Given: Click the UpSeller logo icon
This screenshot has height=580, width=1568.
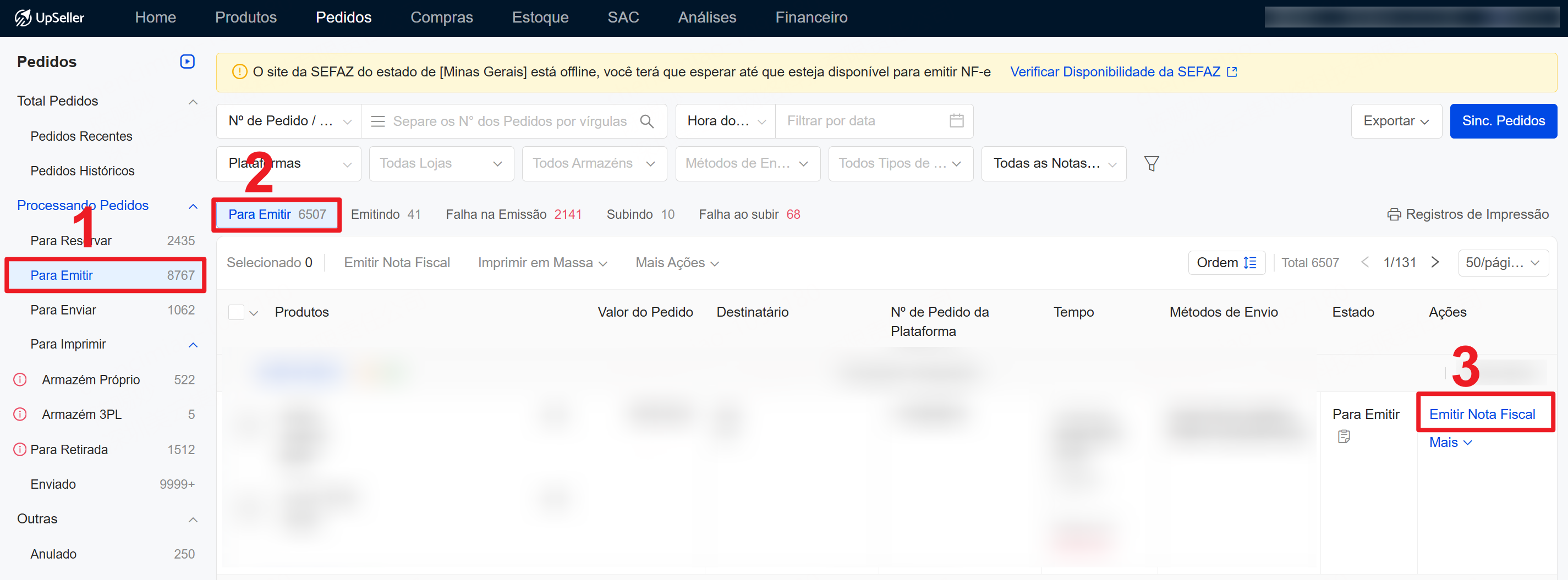Looking at the screenshot, I should pos(23,18).
